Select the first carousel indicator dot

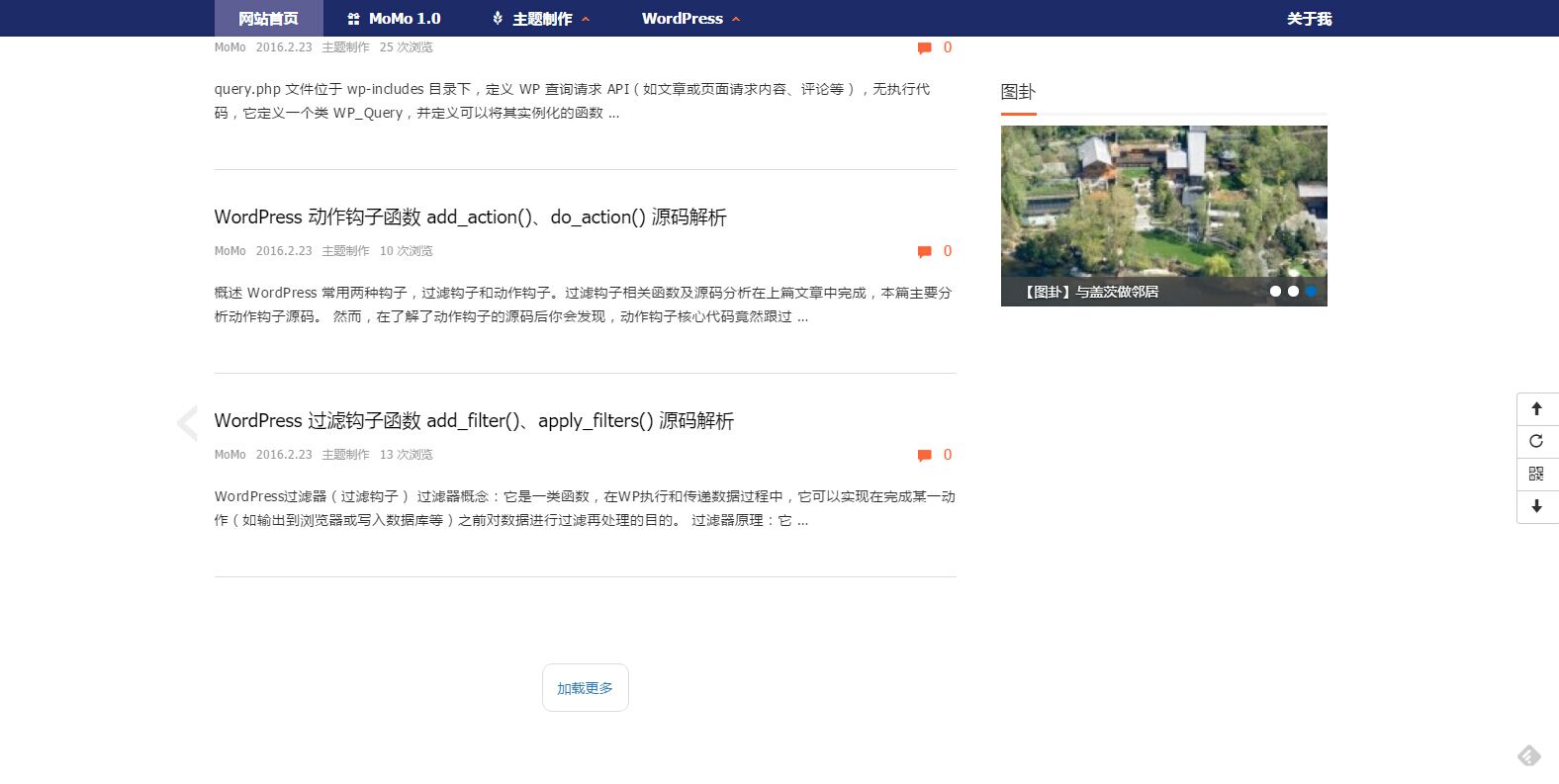click(1275, 292)
